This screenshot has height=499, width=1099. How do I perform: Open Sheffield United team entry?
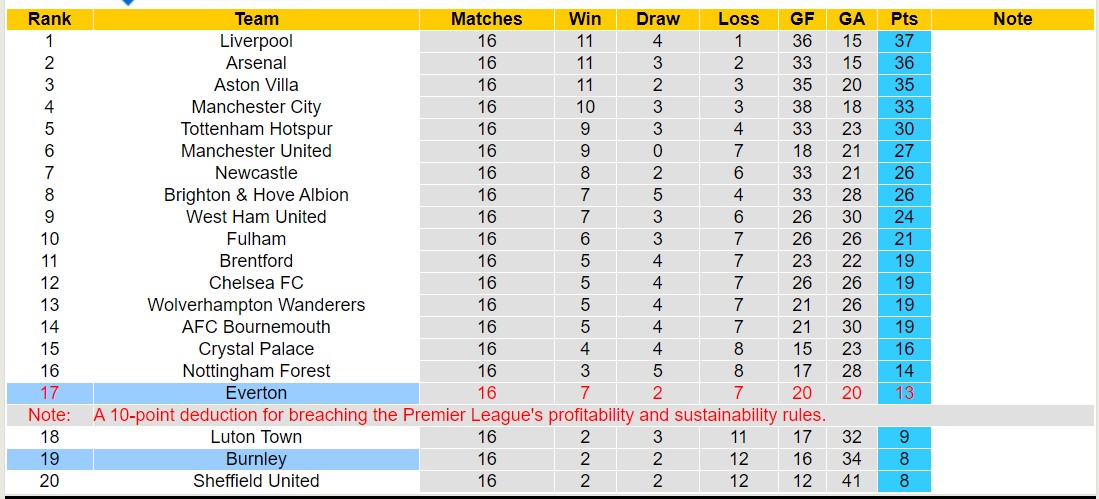tap(256, 481)
